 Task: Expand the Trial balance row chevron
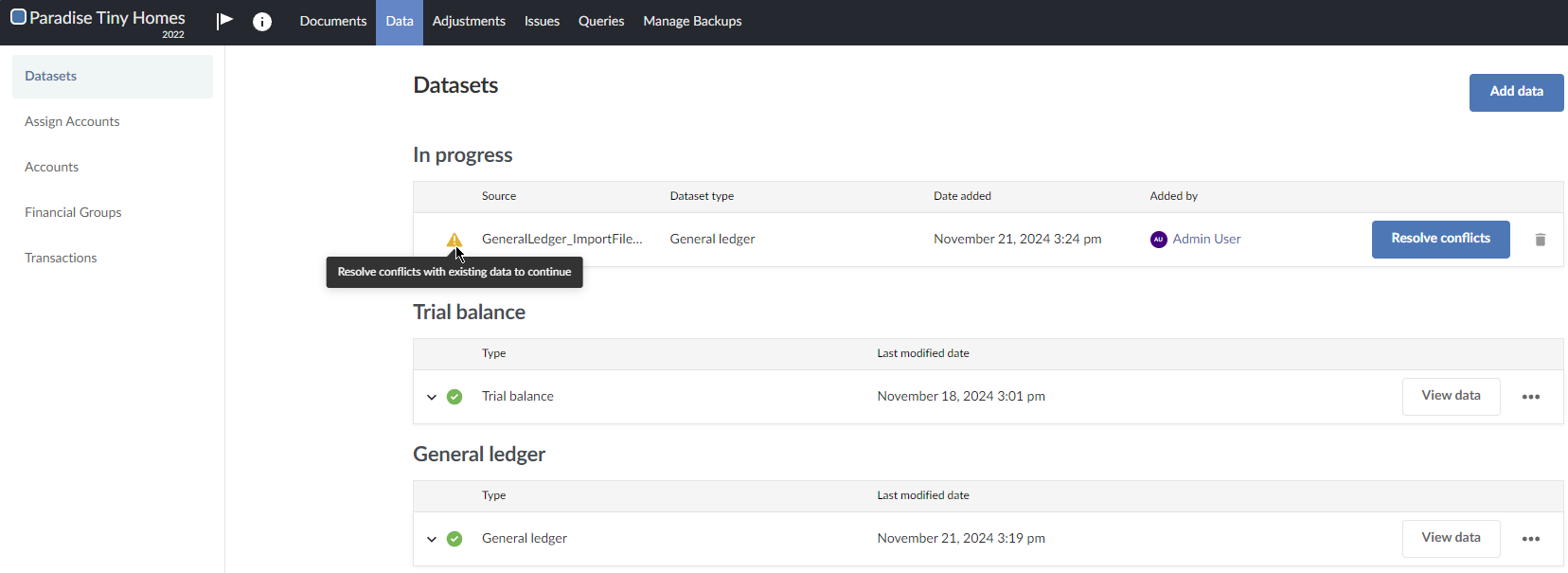432,397
